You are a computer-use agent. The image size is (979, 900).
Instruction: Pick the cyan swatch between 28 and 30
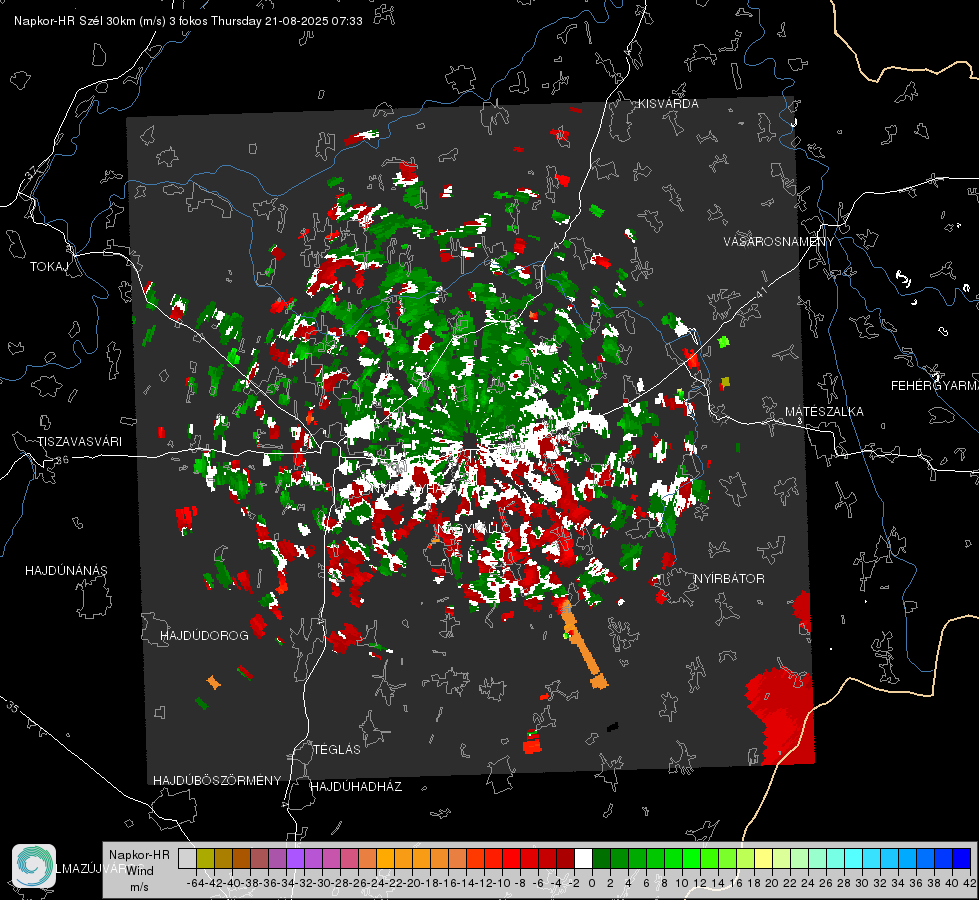coord(854,858)
